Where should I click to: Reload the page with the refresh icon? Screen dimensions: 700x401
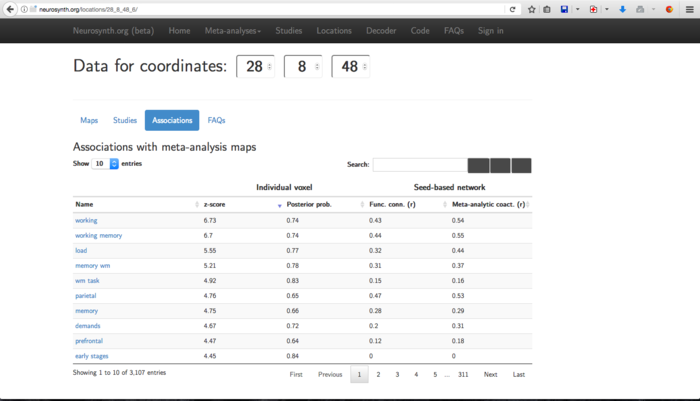click(513, 9)
